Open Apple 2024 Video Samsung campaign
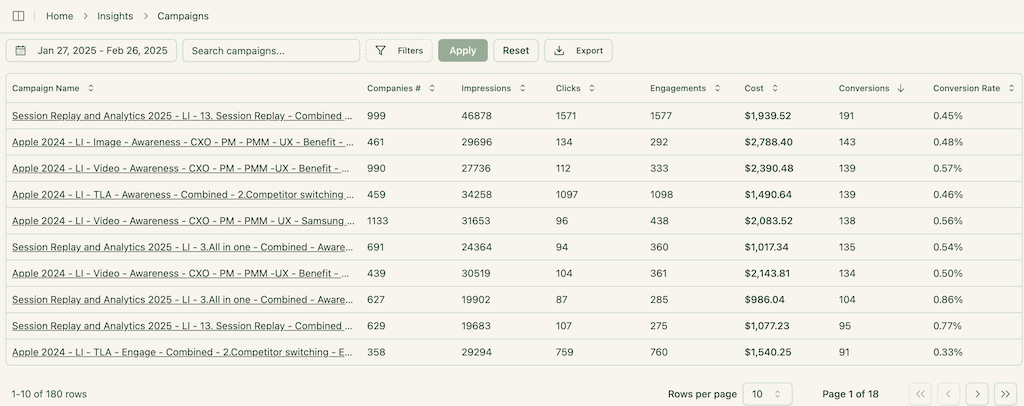 tap(183, 221)
